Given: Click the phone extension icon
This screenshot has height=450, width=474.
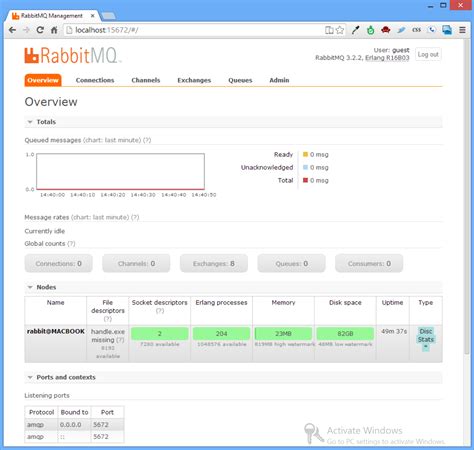Looking at the screenshot, I should [x=432, y=30].
